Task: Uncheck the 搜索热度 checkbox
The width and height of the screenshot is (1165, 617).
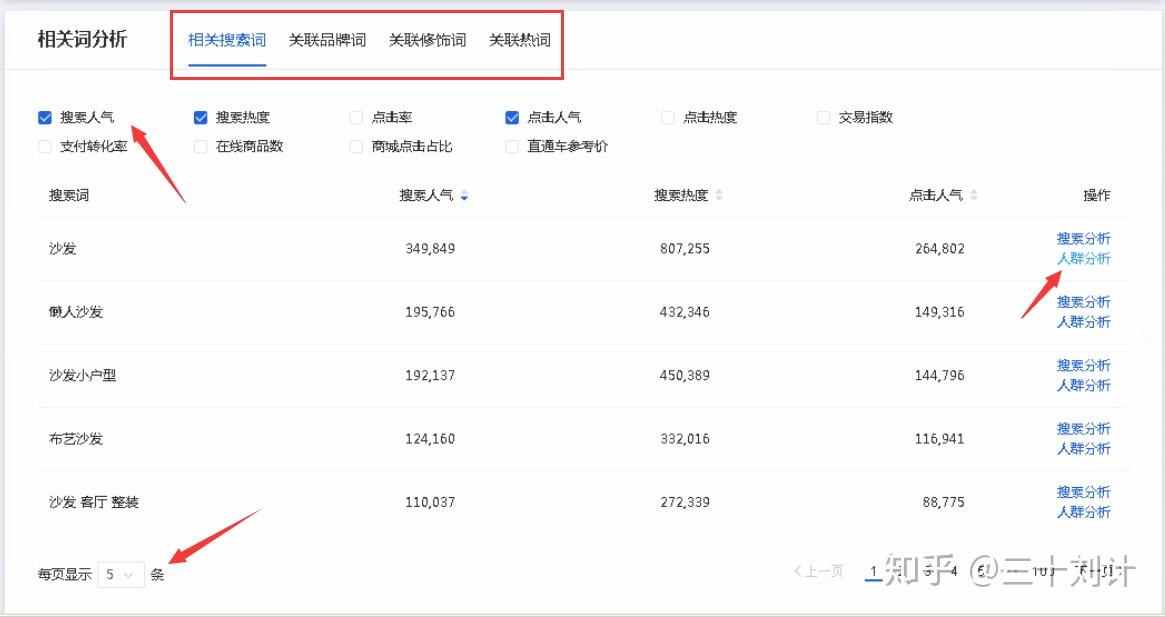Action: point(201,117)
